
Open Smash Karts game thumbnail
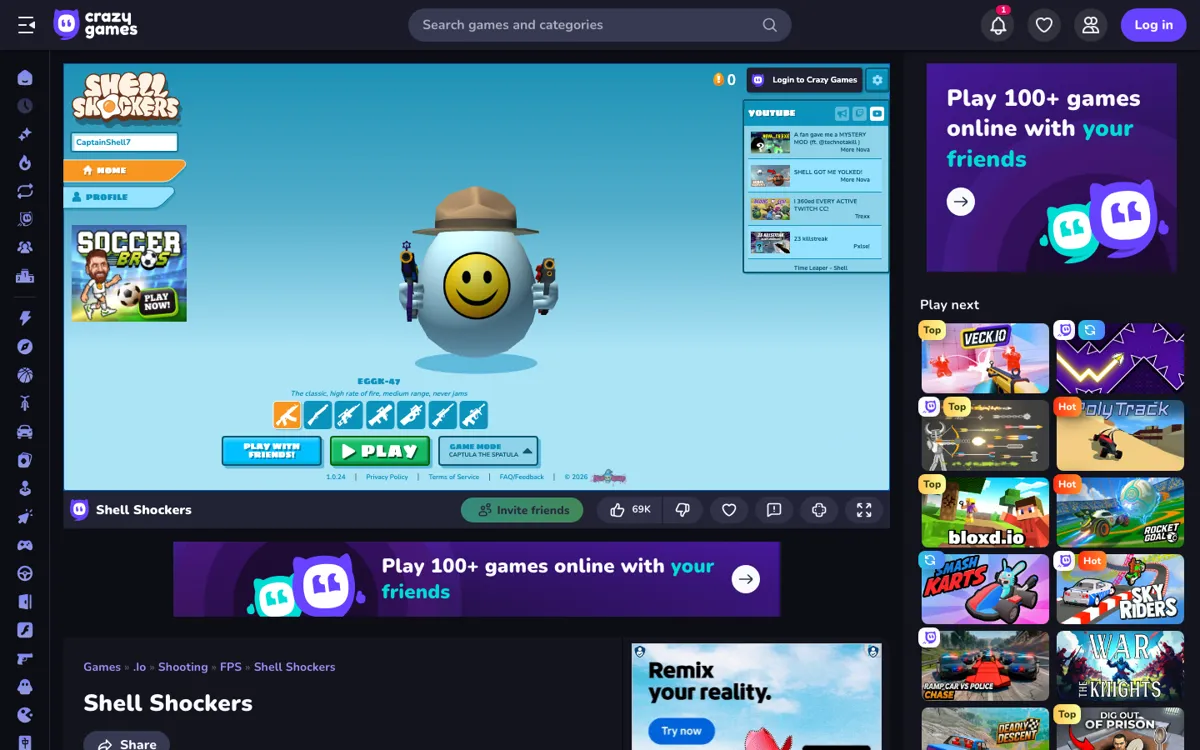(x=985, y=589)
